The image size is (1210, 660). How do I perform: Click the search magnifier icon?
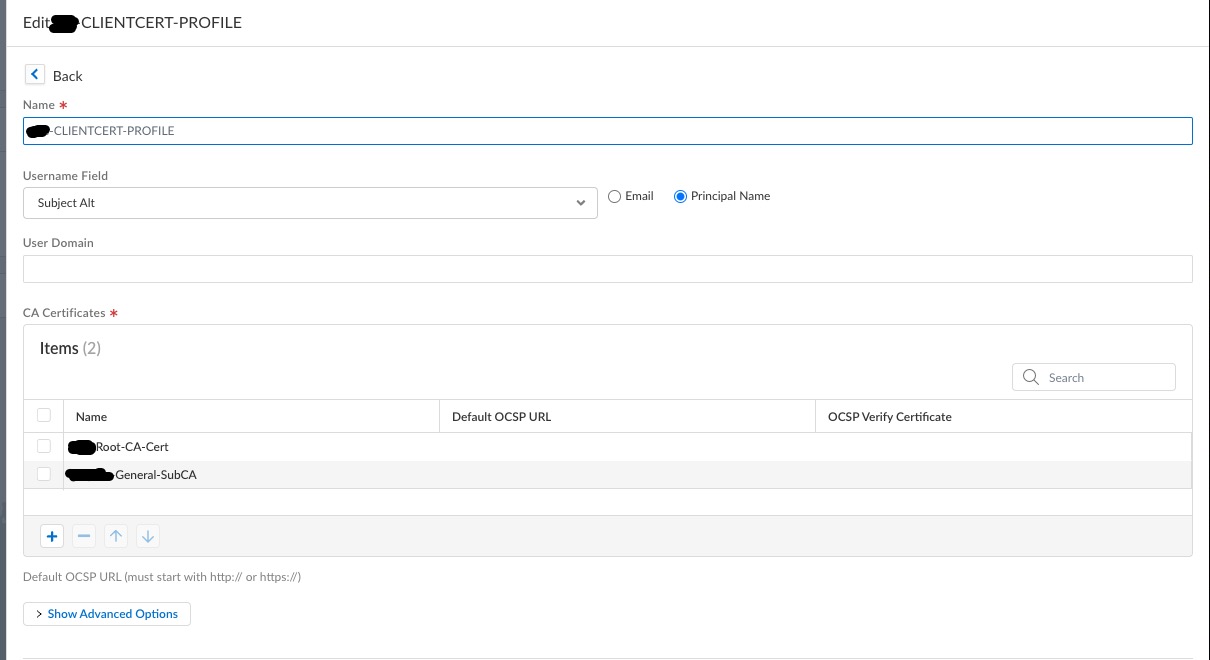1031,378
